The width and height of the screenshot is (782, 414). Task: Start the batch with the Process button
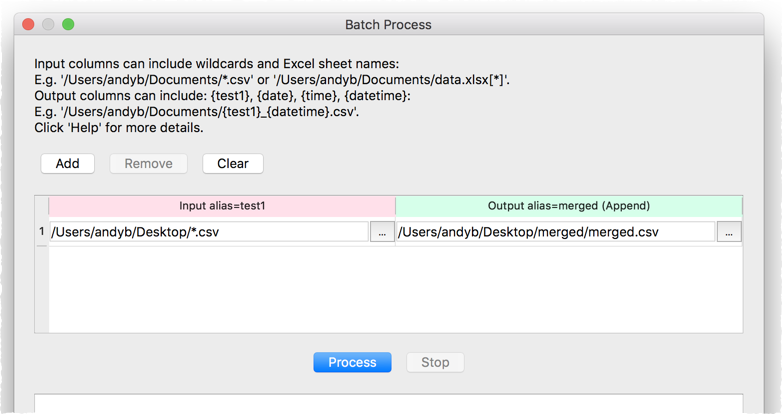pyautogui.click(x=352, y=362)
